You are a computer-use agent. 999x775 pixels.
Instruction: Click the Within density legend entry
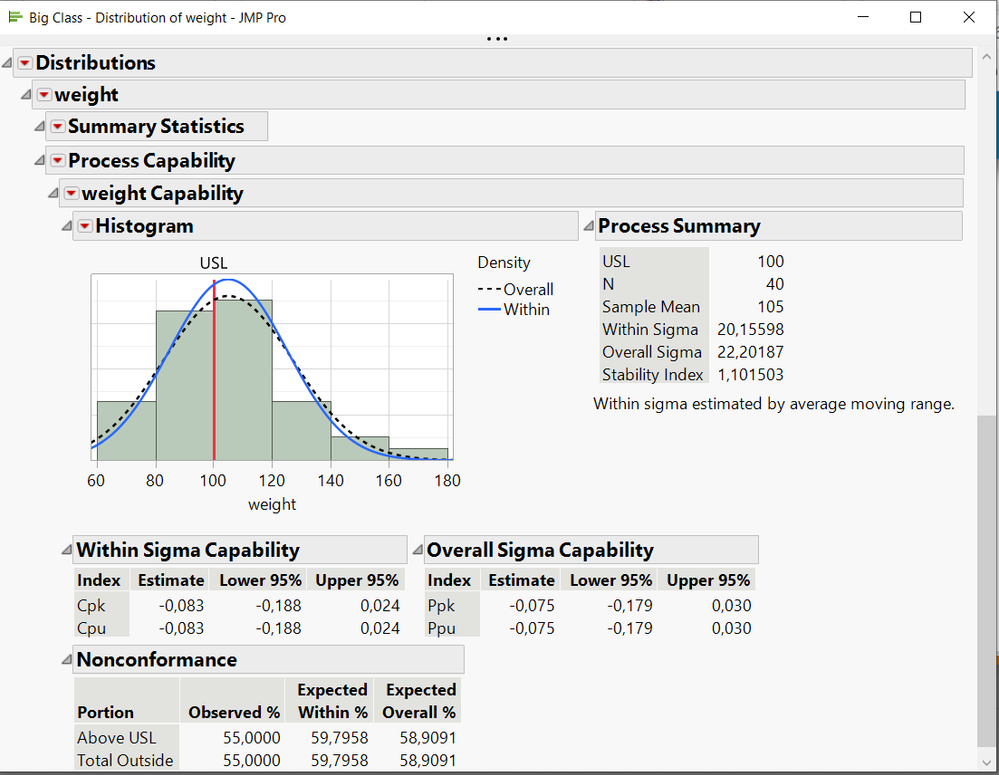click(515, 310)
